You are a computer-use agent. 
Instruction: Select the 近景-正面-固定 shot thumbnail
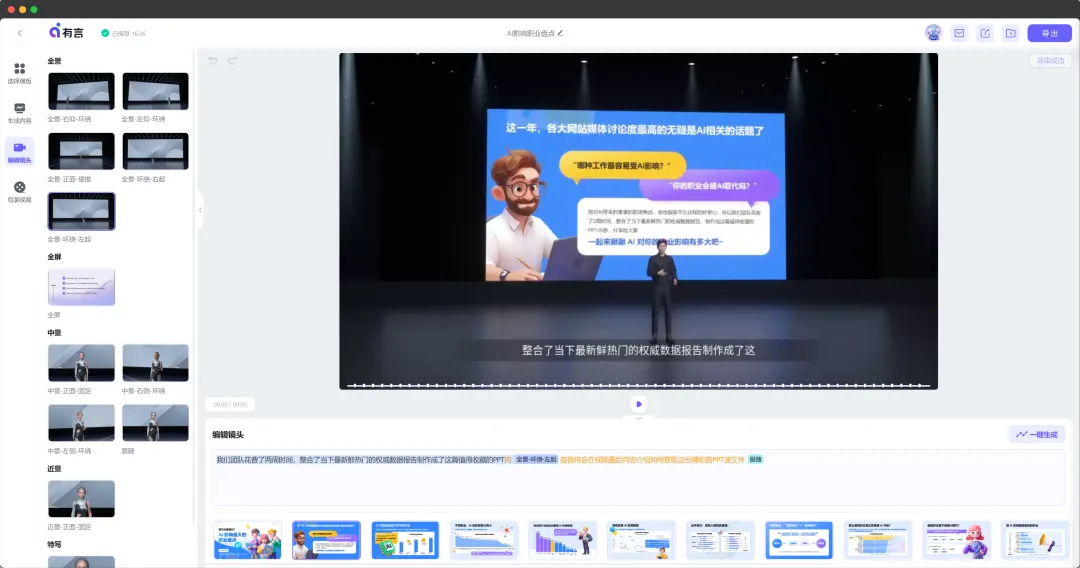coord(81,498)
